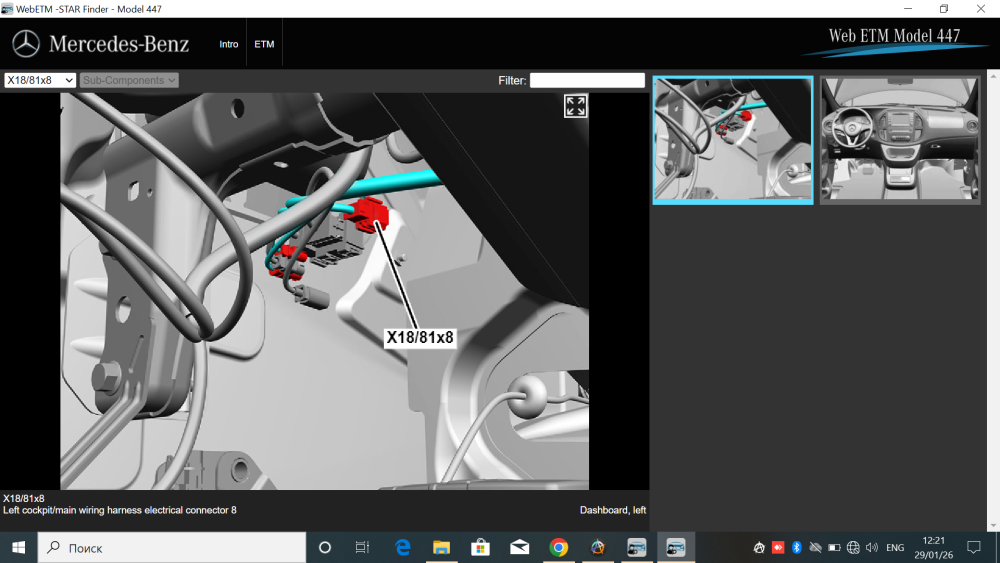Open Task View on the taskbar
This screenshot has width=1000, height=563.
tap(362, 548)
